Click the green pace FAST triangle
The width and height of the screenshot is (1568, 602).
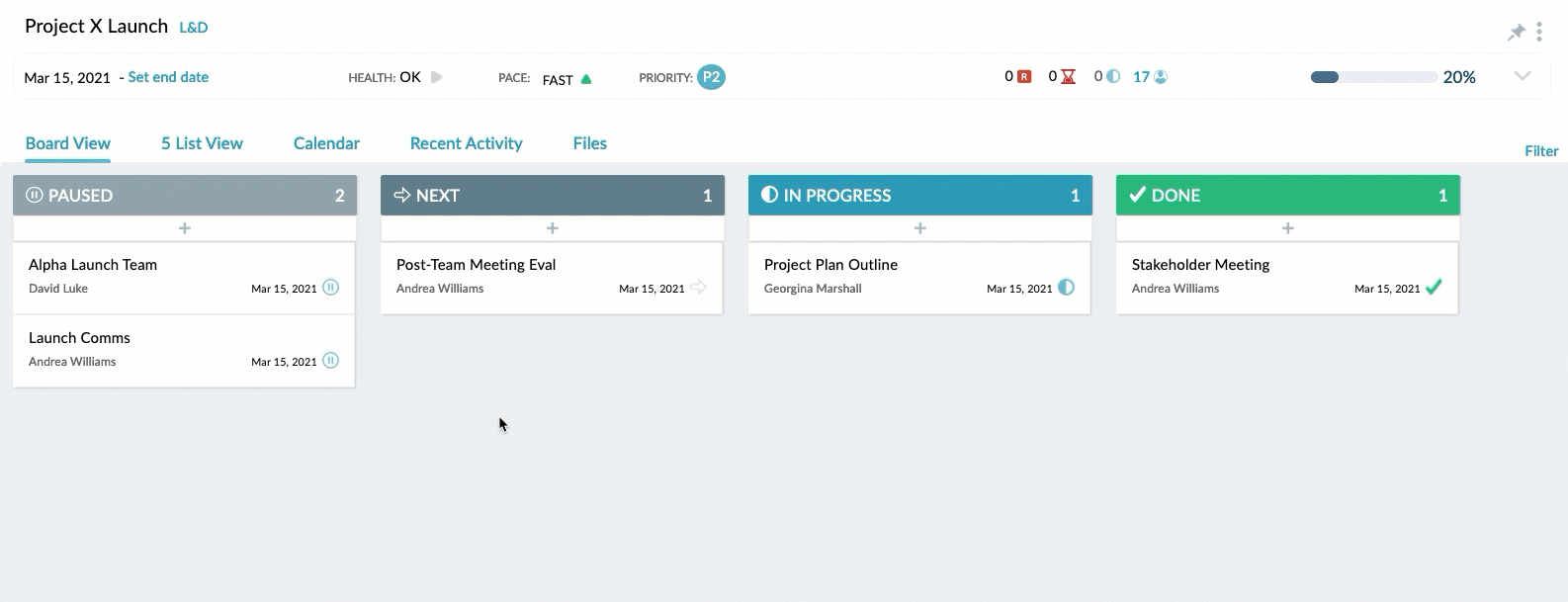[586, 79]
